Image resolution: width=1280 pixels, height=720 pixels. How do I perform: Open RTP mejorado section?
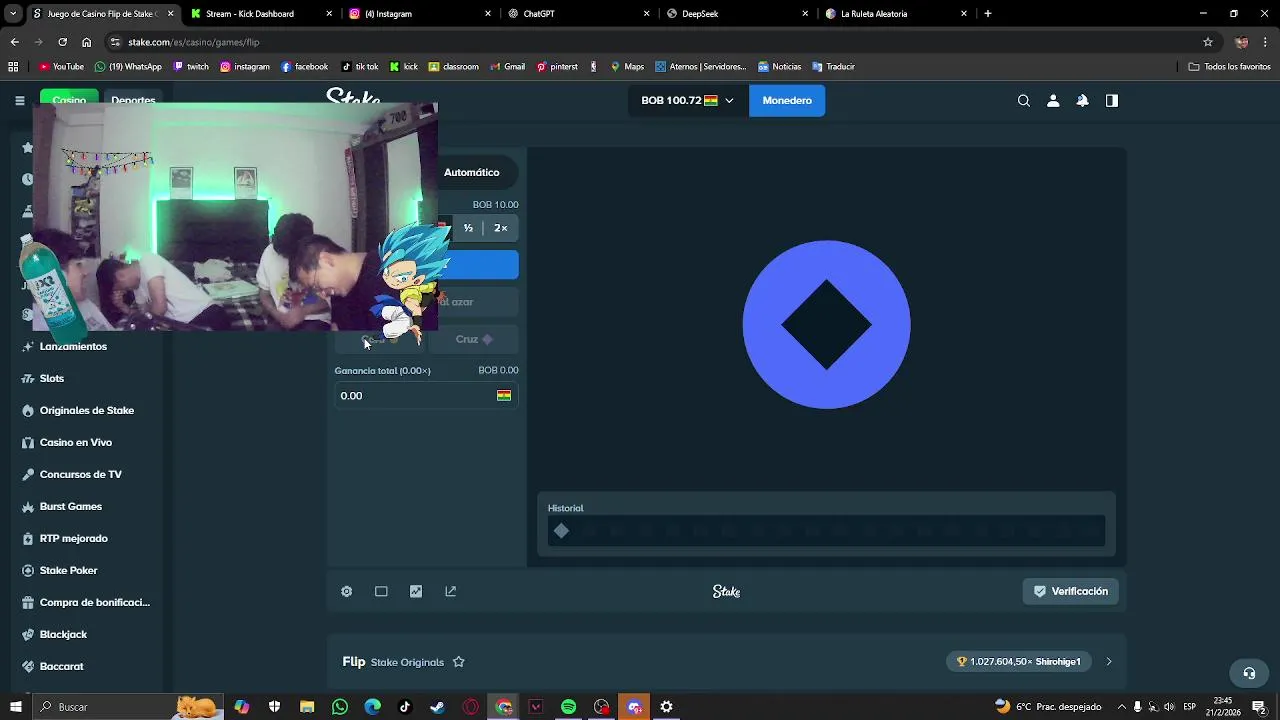click(73, 538)
